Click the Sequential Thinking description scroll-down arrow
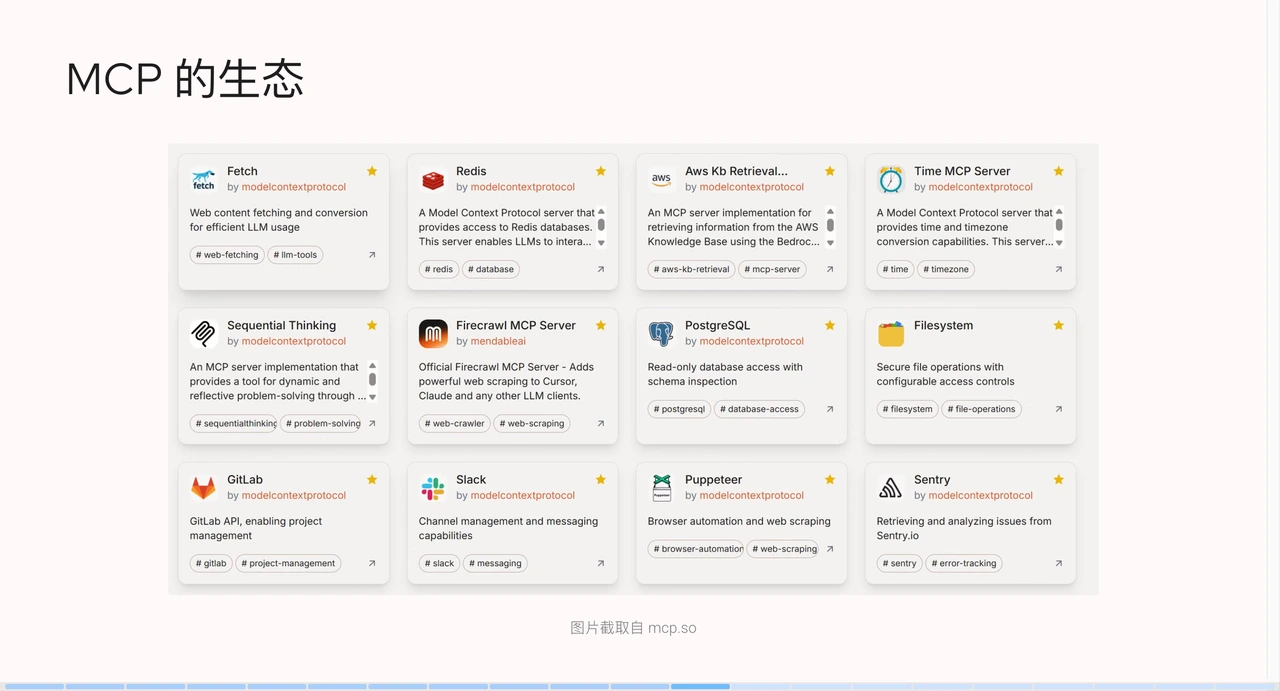 [x=372, y=397]
